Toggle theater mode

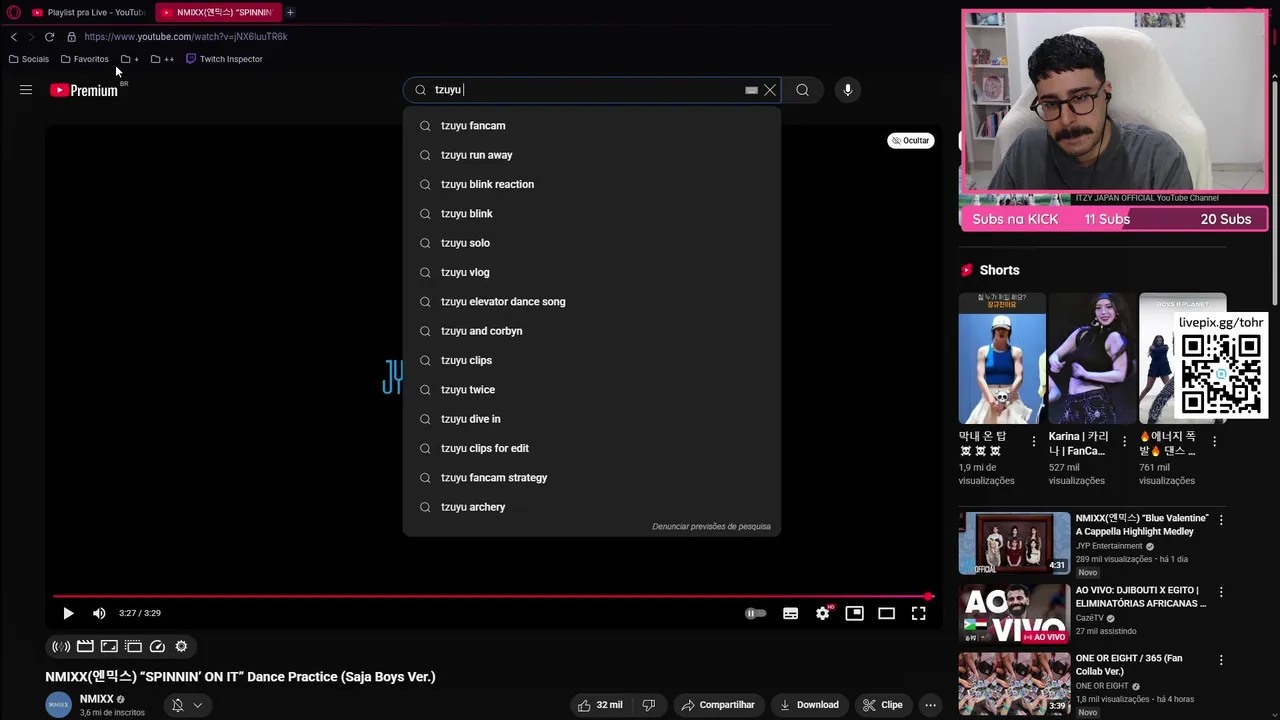pyautogui.click(x=886, y=613)
